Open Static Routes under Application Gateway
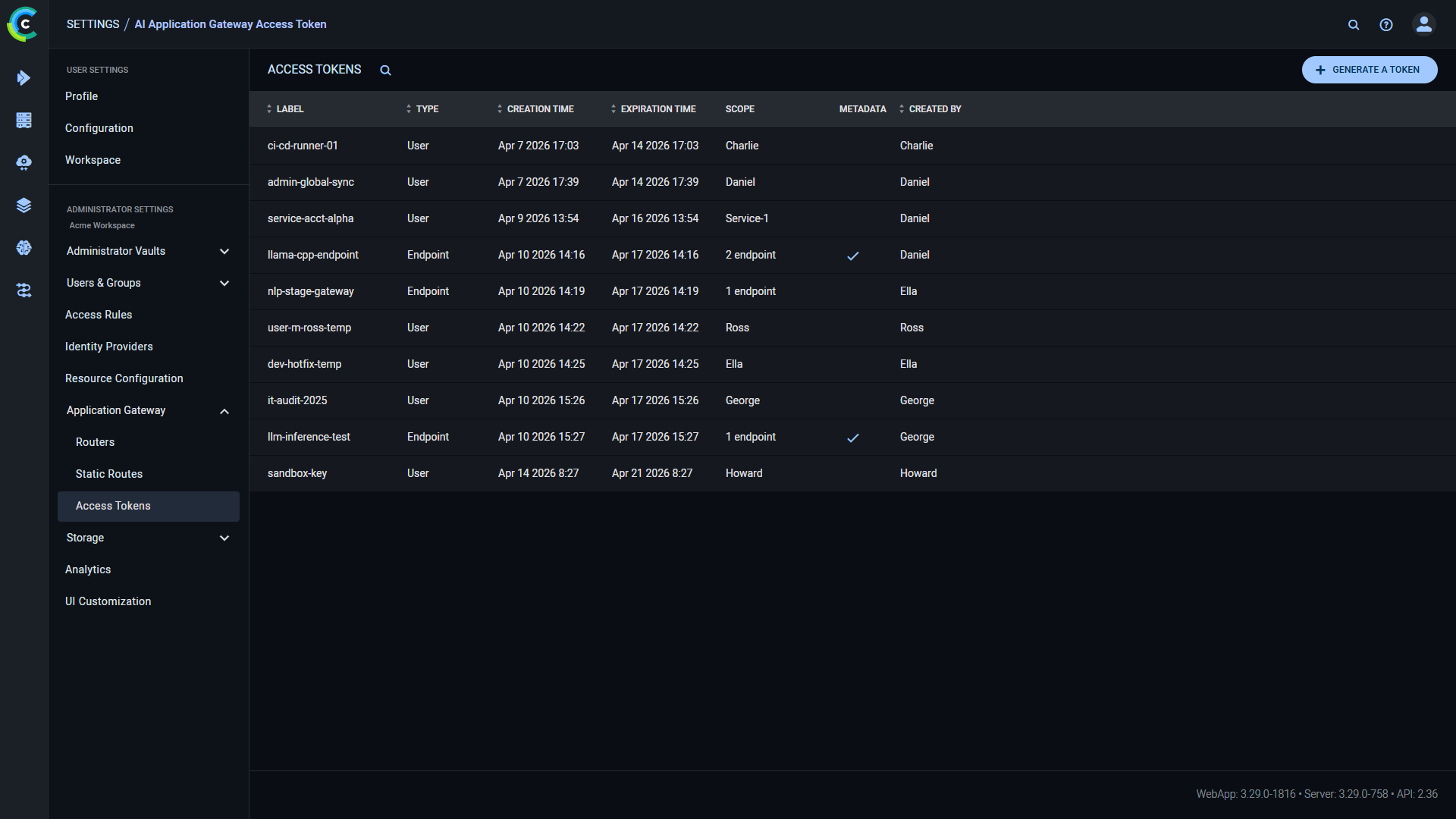 (x=109, y=474)
